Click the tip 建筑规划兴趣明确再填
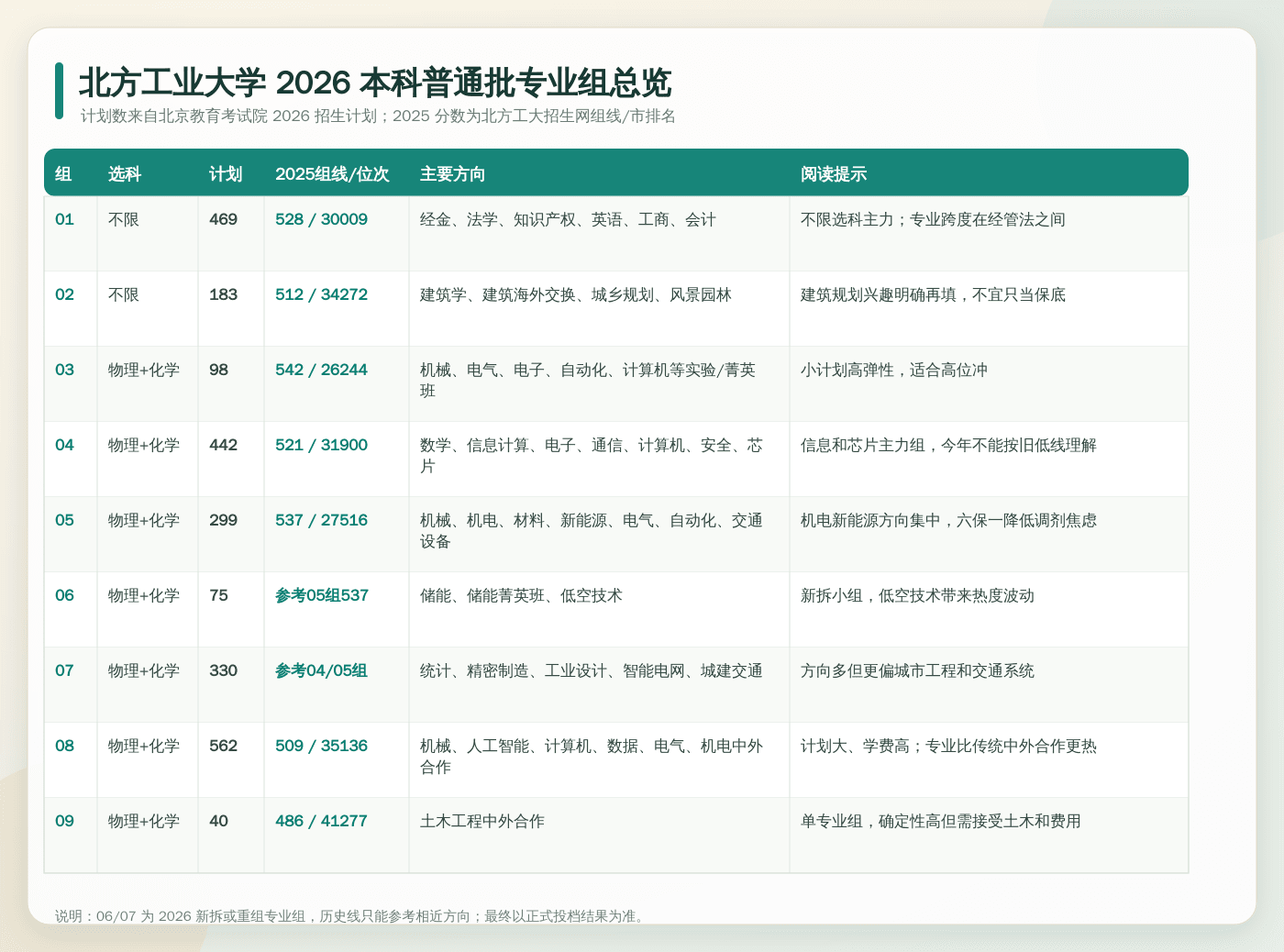1284x952 pixels. point(933,295)
